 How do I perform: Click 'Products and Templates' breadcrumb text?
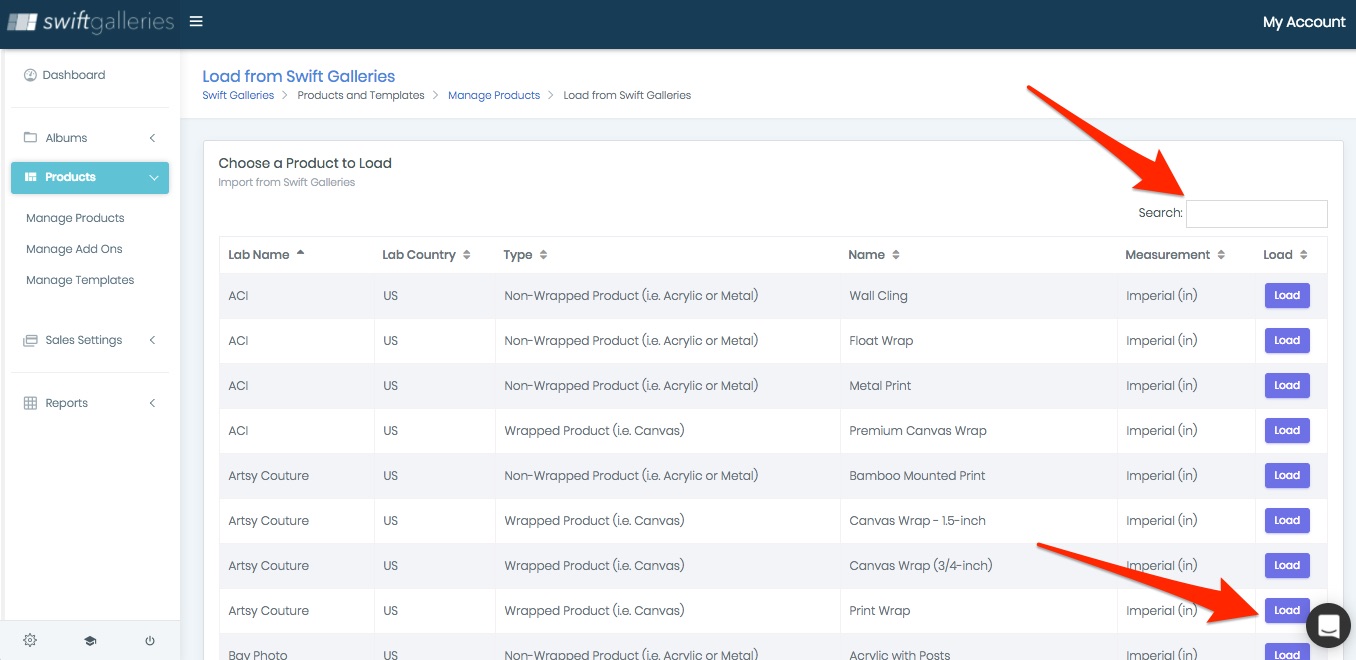(x=361, y=95)
